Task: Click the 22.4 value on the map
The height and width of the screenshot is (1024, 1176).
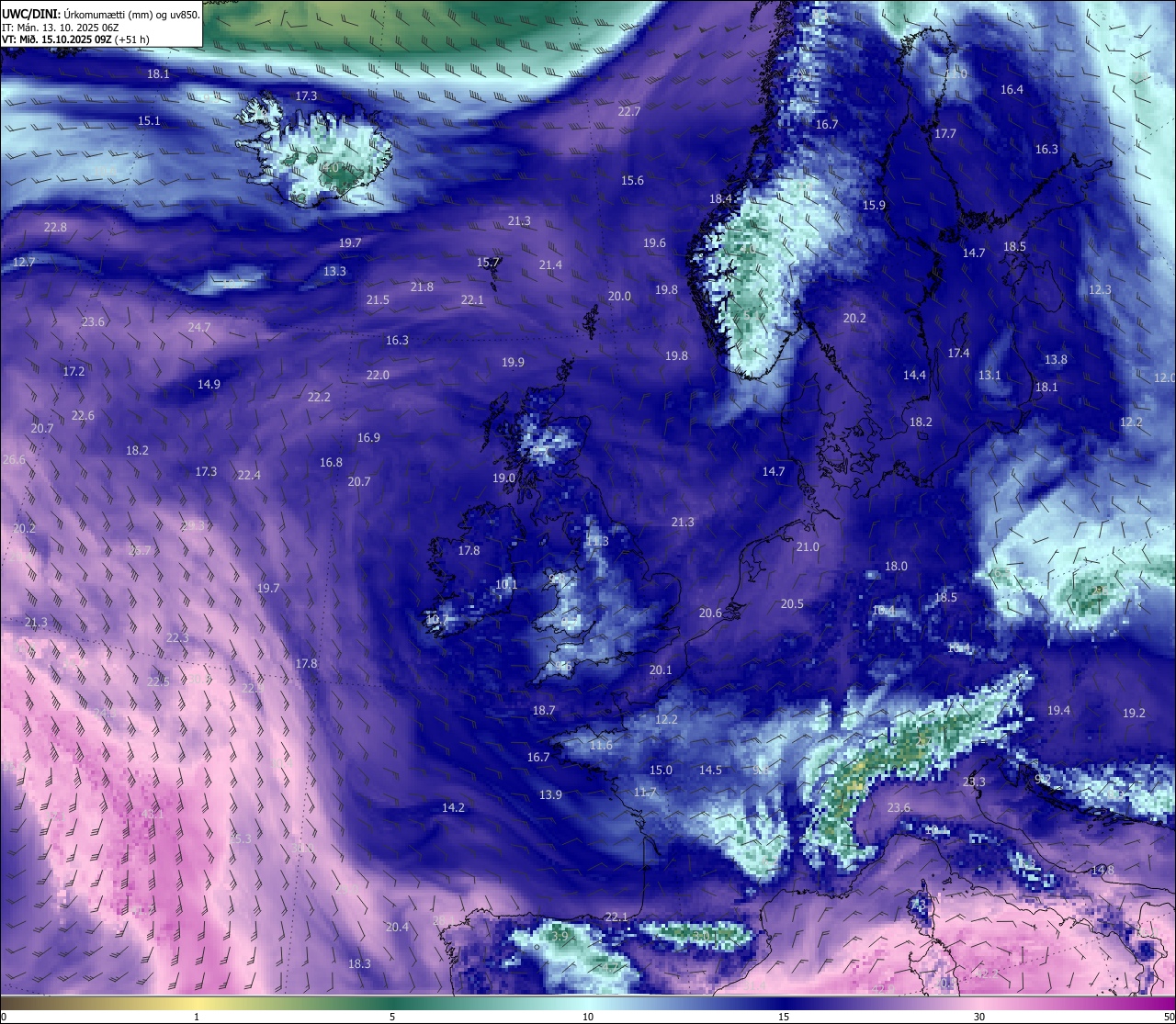Action: click(x=249, y=476)
